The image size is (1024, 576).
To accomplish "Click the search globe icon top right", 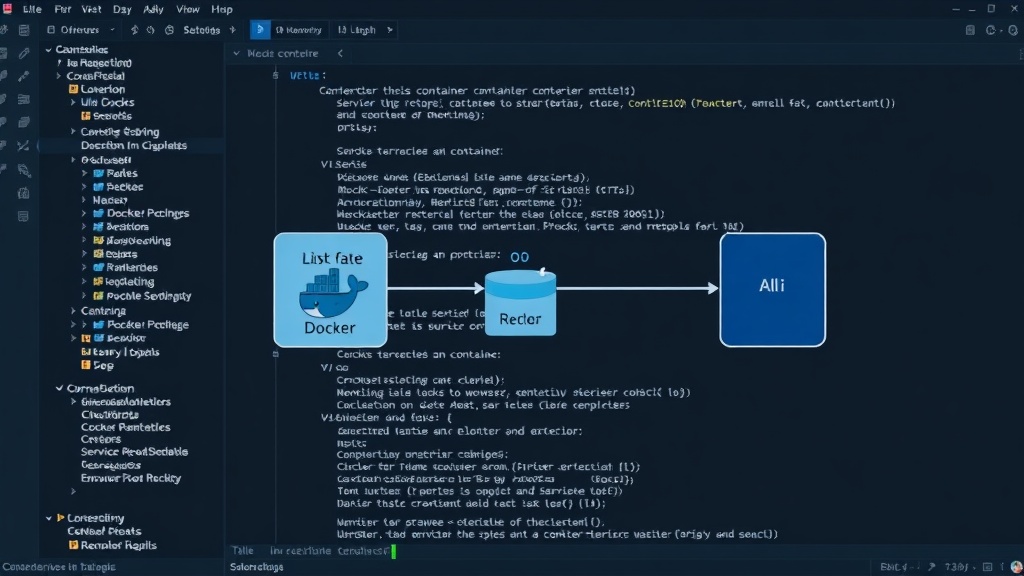I will point(1013,30).
